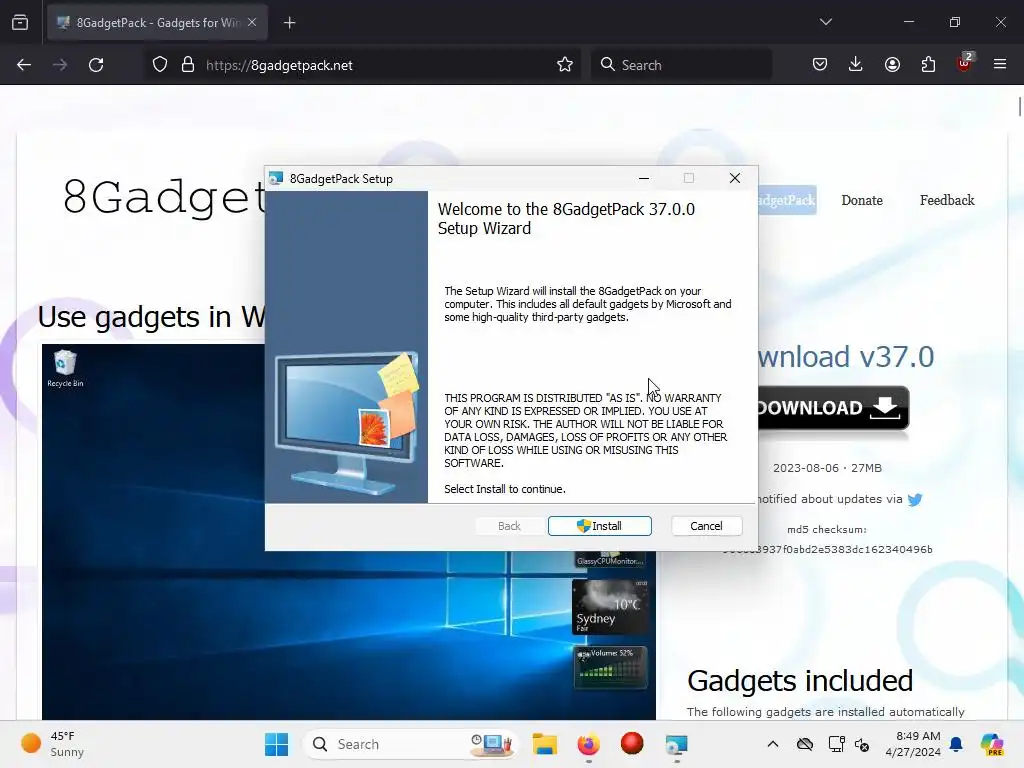The height and width of the screenshot is (768, 1024).
Task: Bookmark this page with the star
Action: (565, 65)
